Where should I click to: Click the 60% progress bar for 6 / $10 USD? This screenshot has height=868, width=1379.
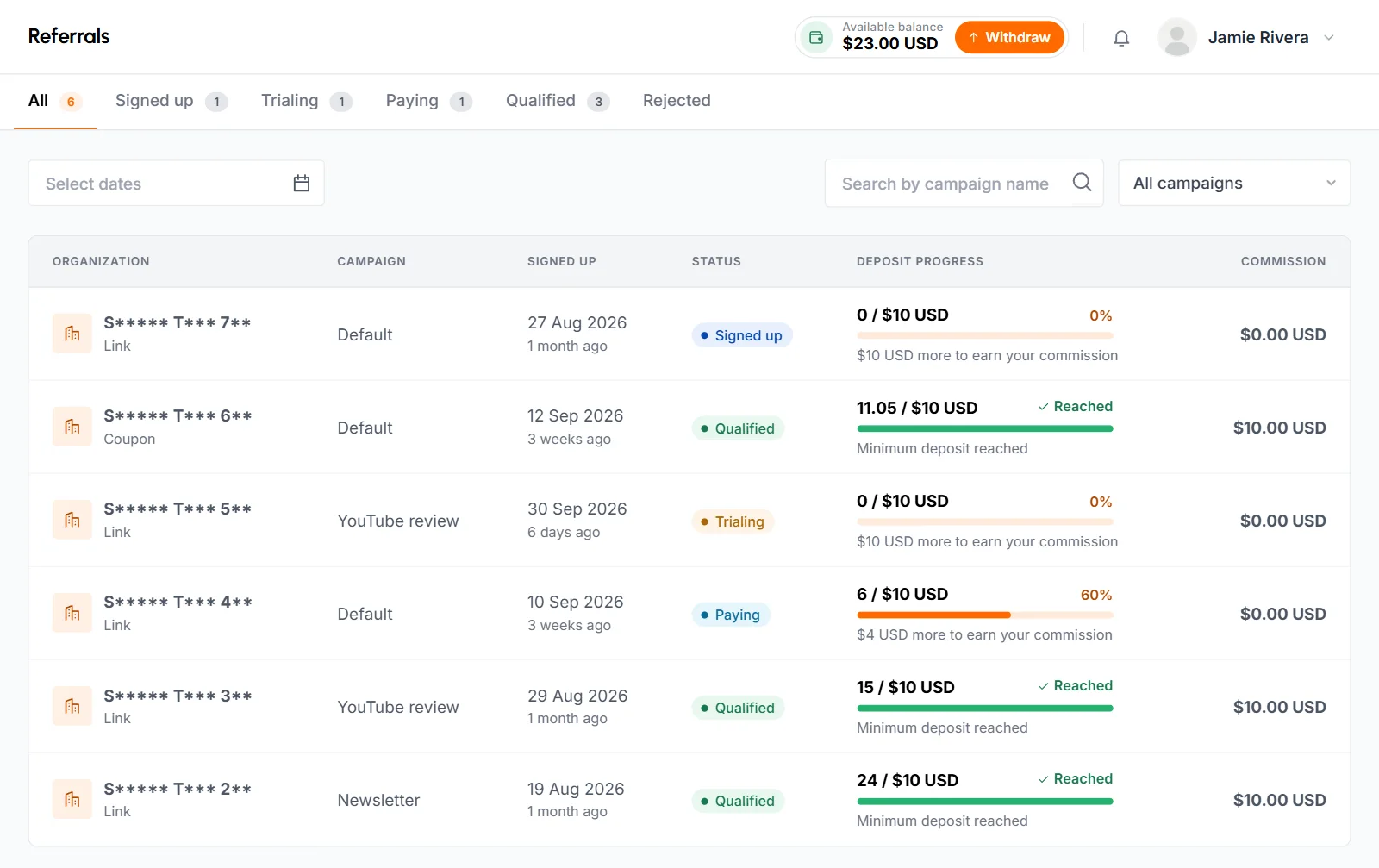984,615
